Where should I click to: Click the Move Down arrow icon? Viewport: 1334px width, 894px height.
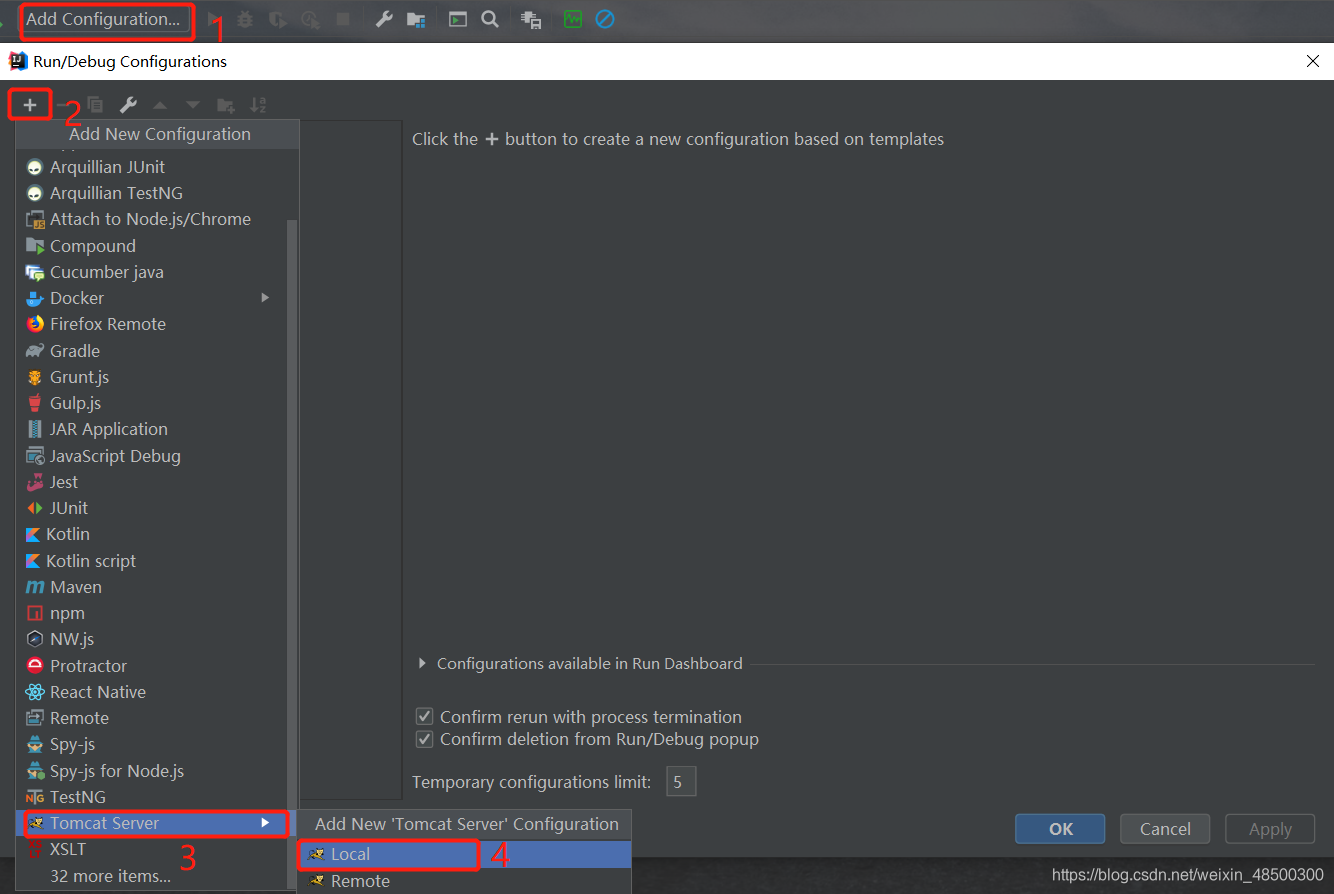coord(193,104)
